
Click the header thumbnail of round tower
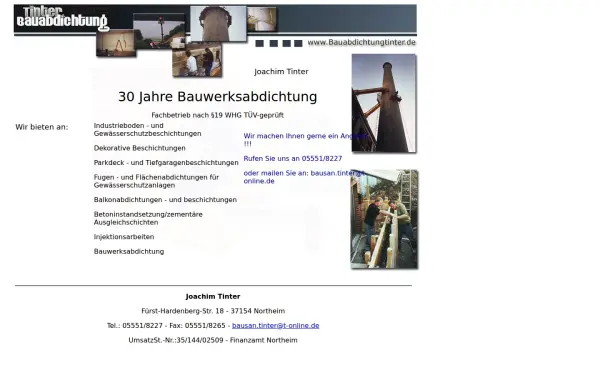[x=218, y=24]
